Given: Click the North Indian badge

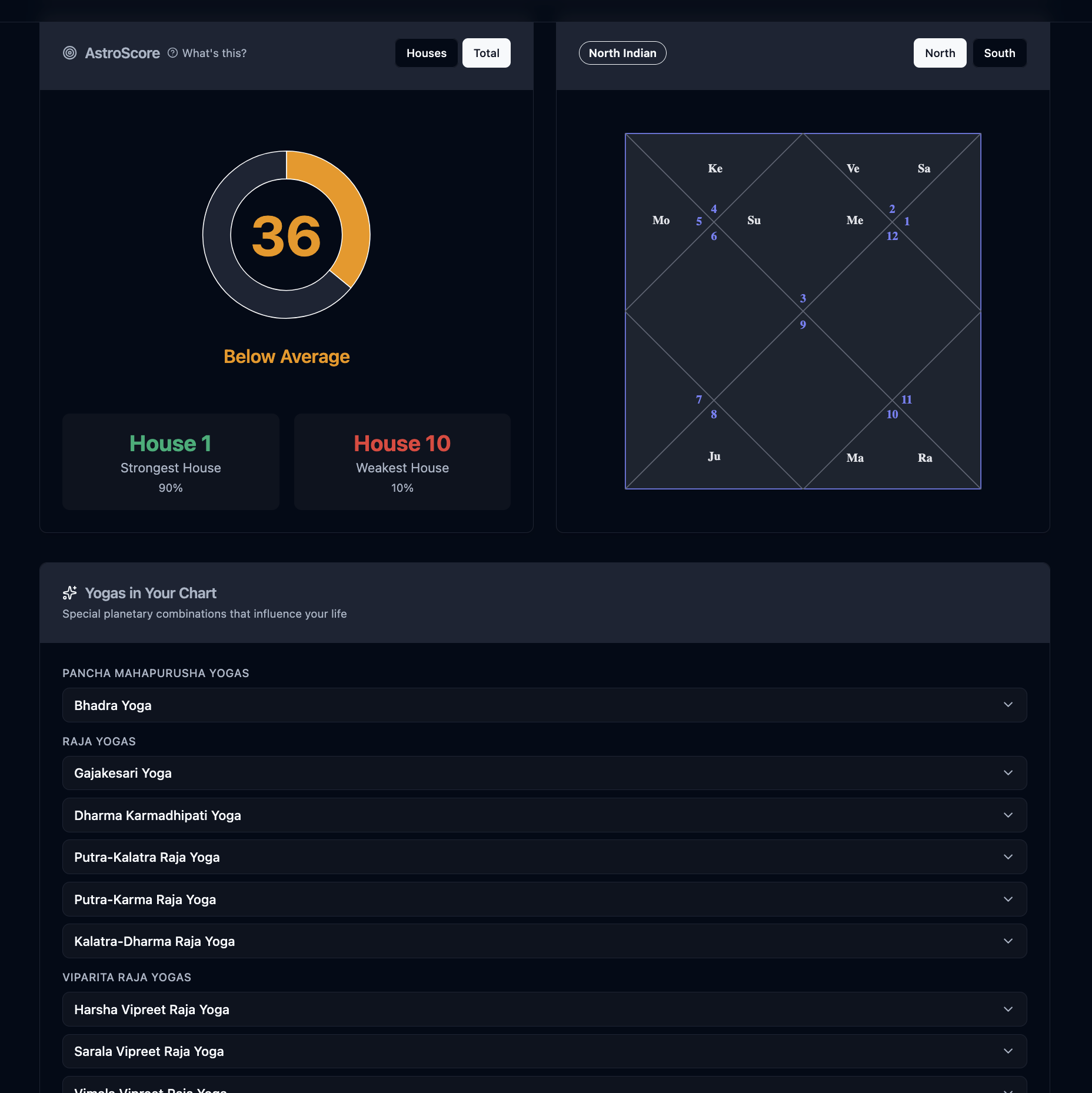Looking at the screenshot, I should [x=622, y=53].
